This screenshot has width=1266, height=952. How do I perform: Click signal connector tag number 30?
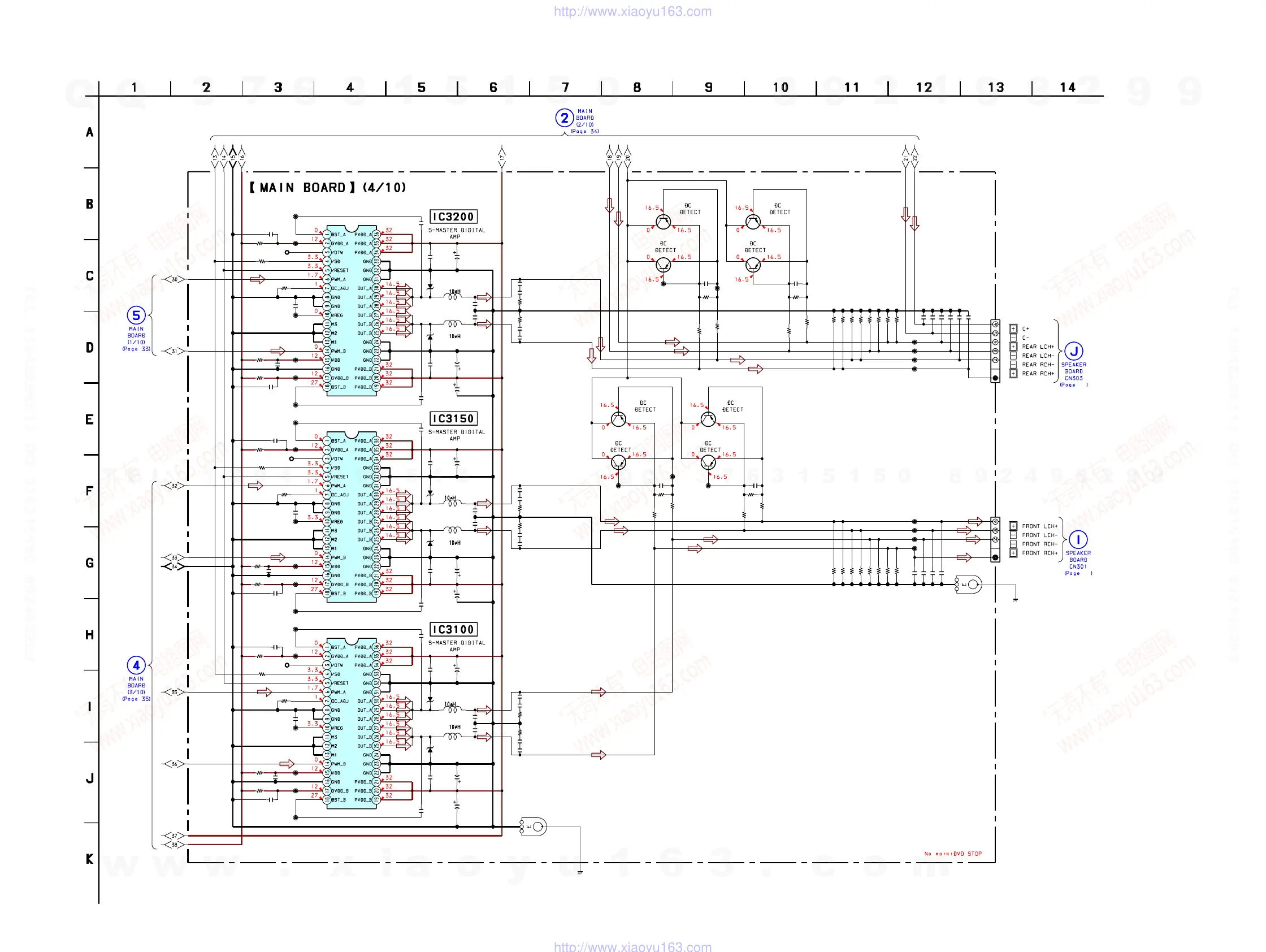click(175, 279)
